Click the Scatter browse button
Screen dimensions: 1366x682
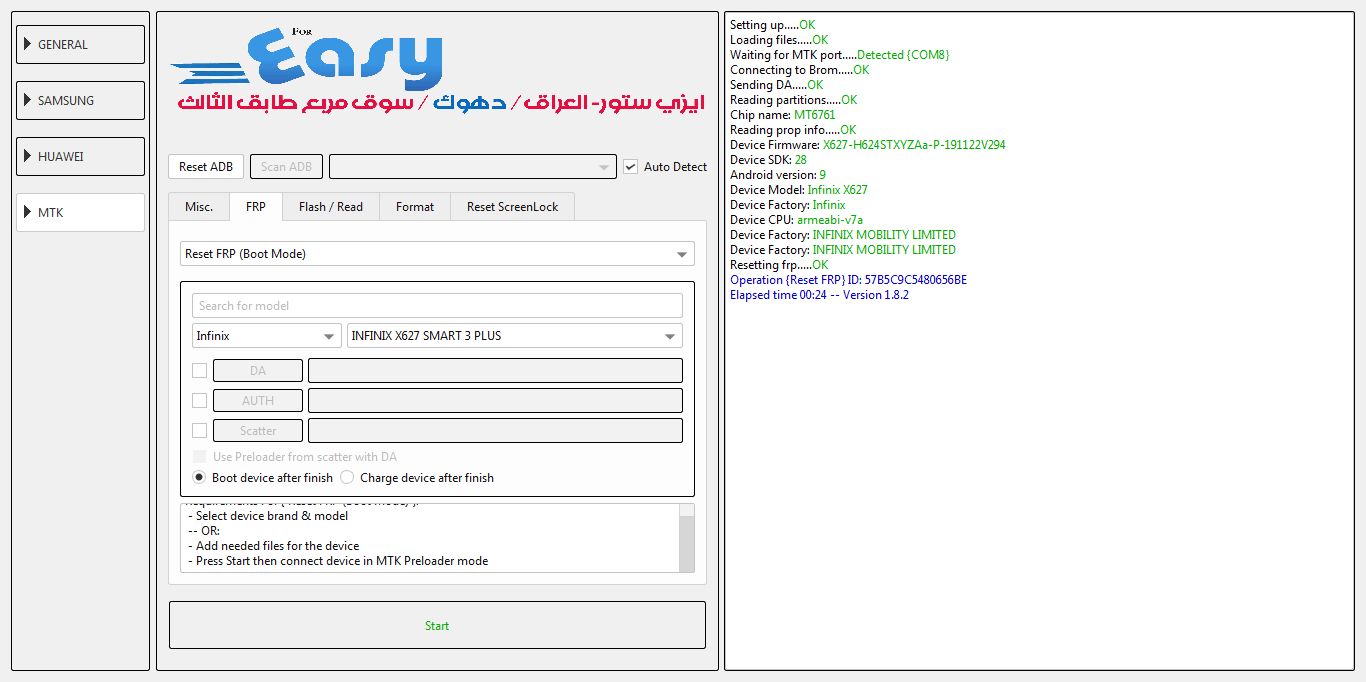click(258, 431)
